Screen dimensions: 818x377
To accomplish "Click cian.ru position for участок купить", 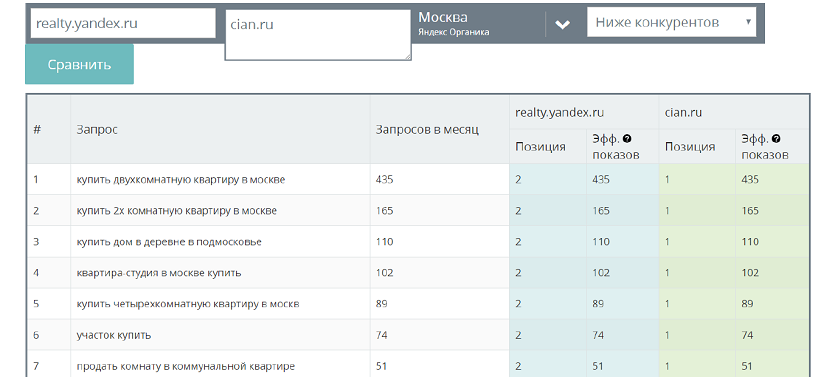I will pos(667,335).
